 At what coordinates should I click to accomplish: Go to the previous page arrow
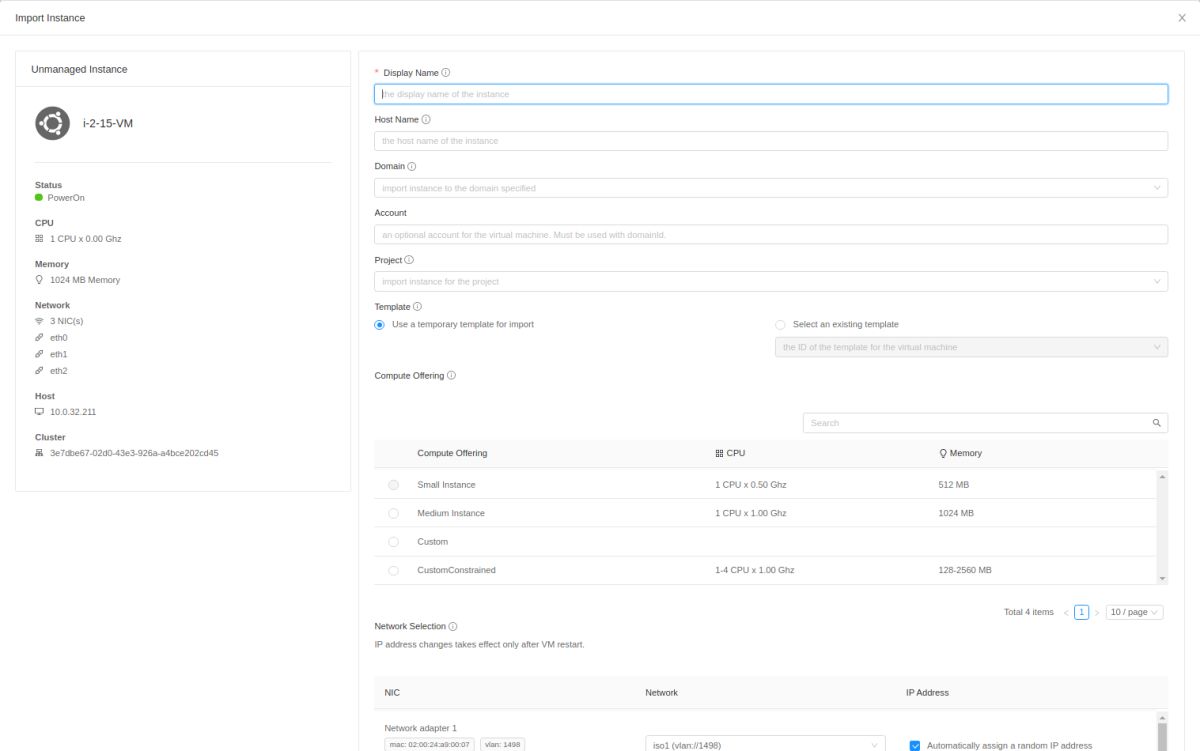click(x=1066, y=612)
